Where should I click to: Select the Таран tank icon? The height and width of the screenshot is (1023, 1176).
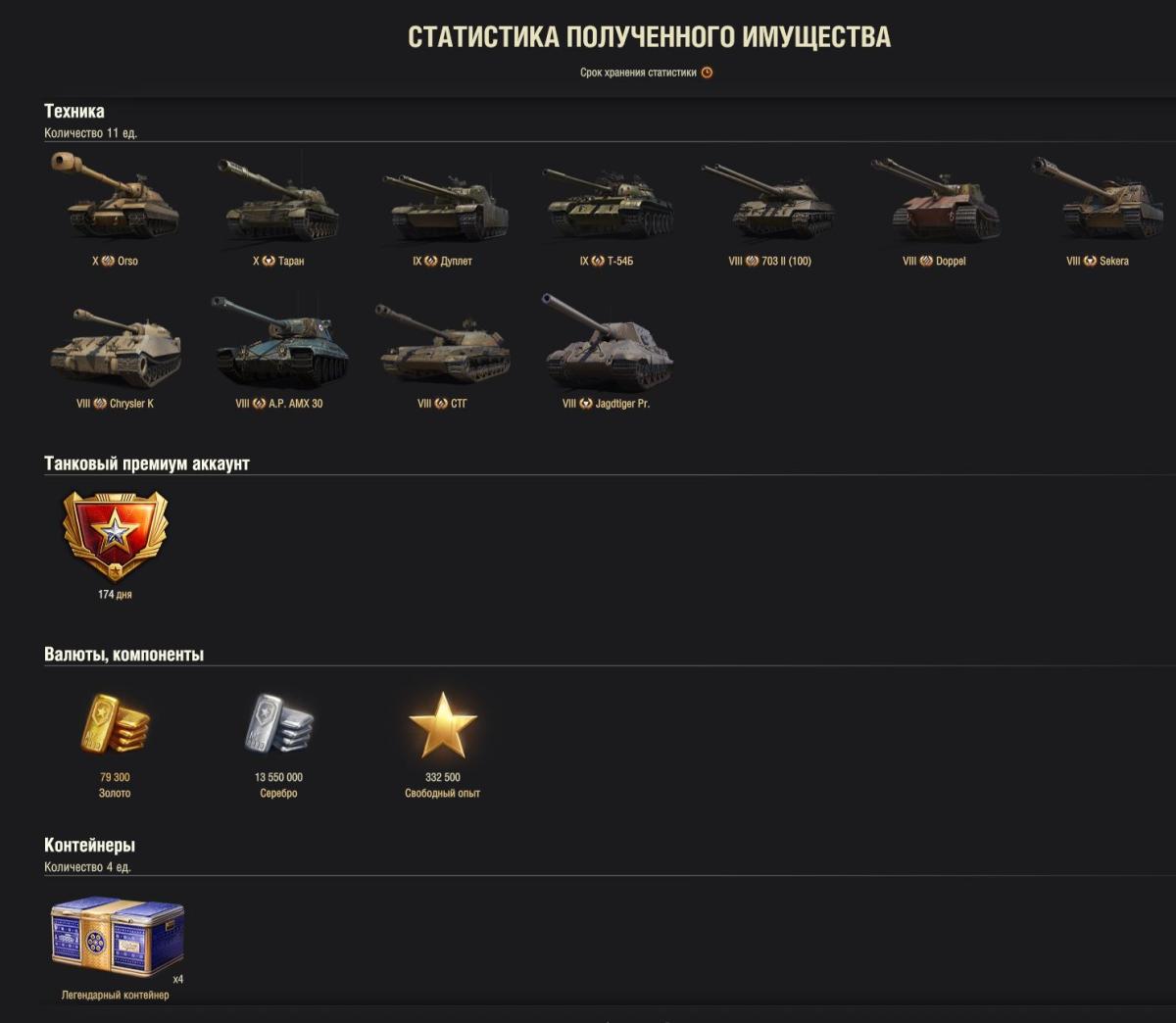(278, 200)
